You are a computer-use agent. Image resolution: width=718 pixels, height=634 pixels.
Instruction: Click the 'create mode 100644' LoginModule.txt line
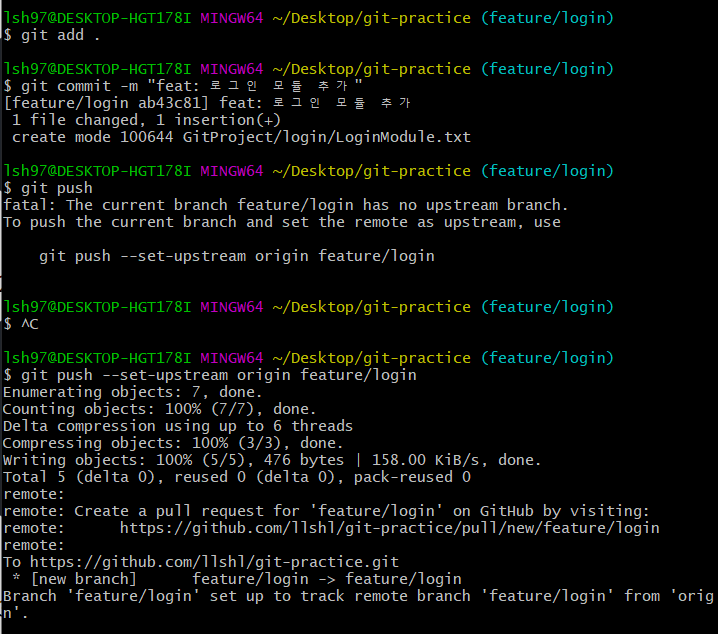coord(241,137)
